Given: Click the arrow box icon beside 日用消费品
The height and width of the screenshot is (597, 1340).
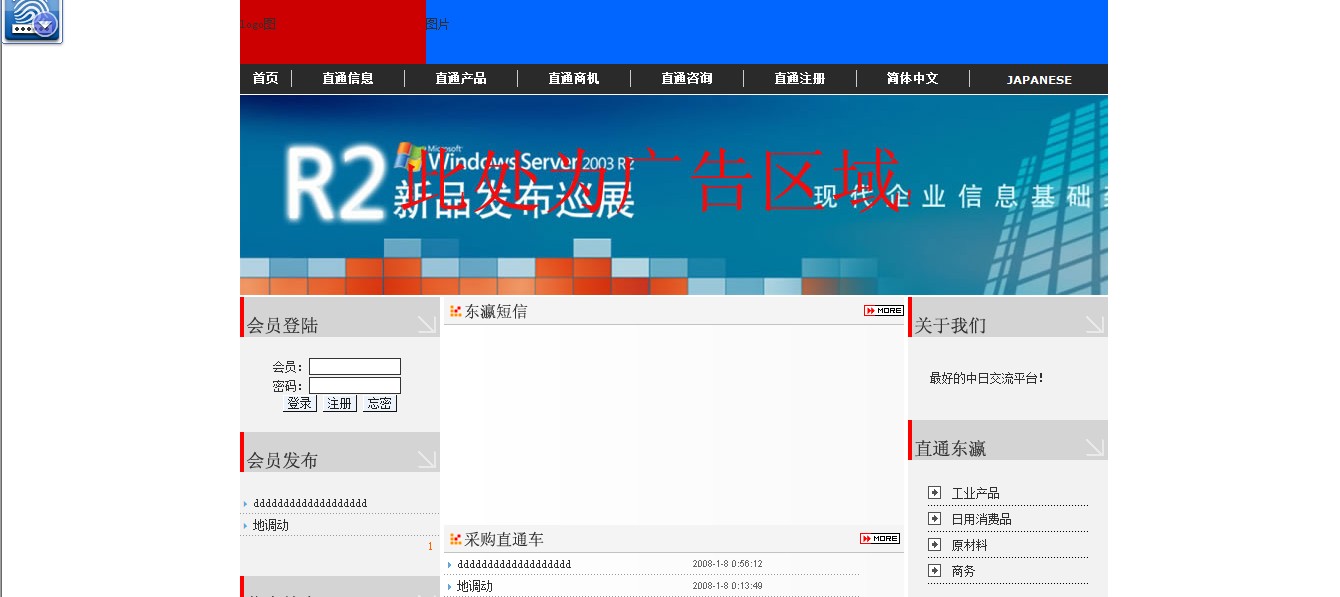Looking at the screenshot, I should (x=934, y=518).
